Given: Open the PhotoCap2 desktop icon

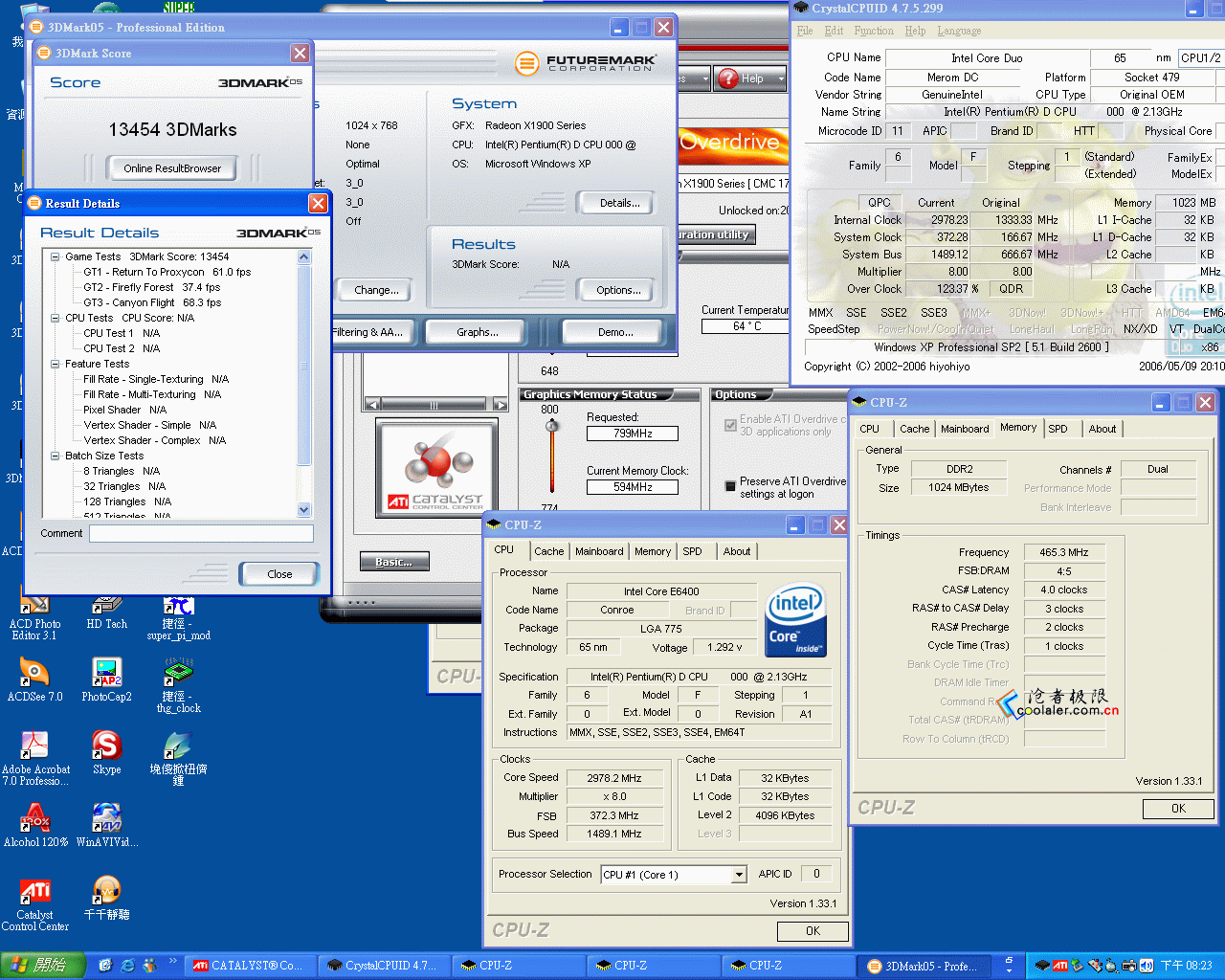Looking at the screenshot, I should click(106, 674).
